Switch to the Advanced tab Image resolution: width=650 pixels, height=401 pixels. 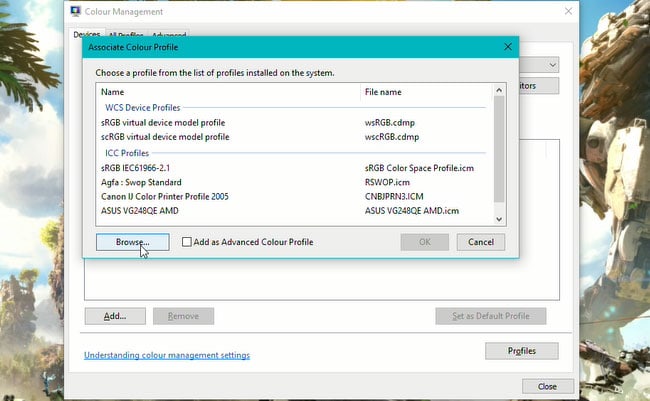pos(169,36)
